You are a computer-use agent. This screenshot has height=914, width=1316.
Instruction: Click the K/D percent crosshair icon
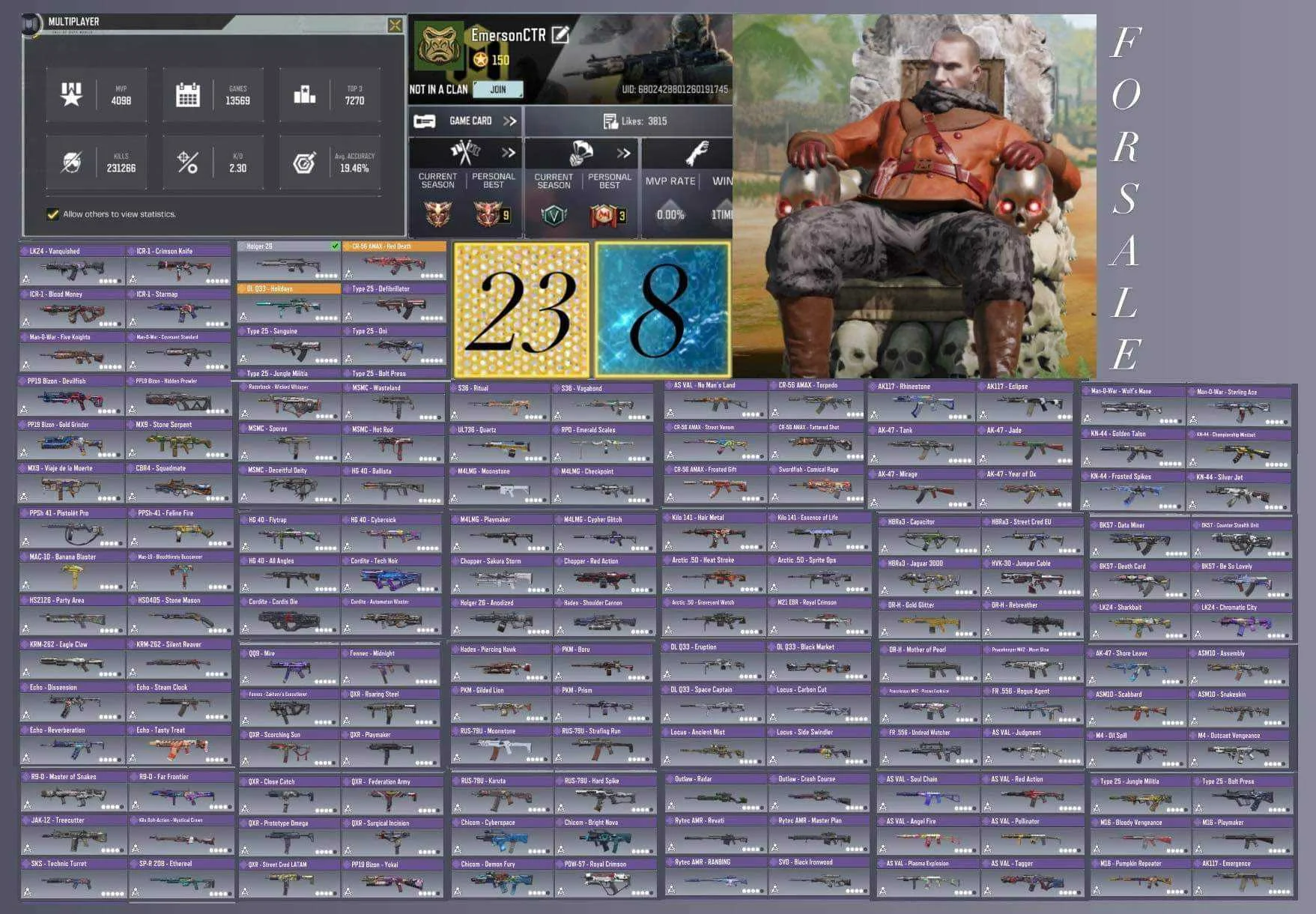click(x=187, y=162)
